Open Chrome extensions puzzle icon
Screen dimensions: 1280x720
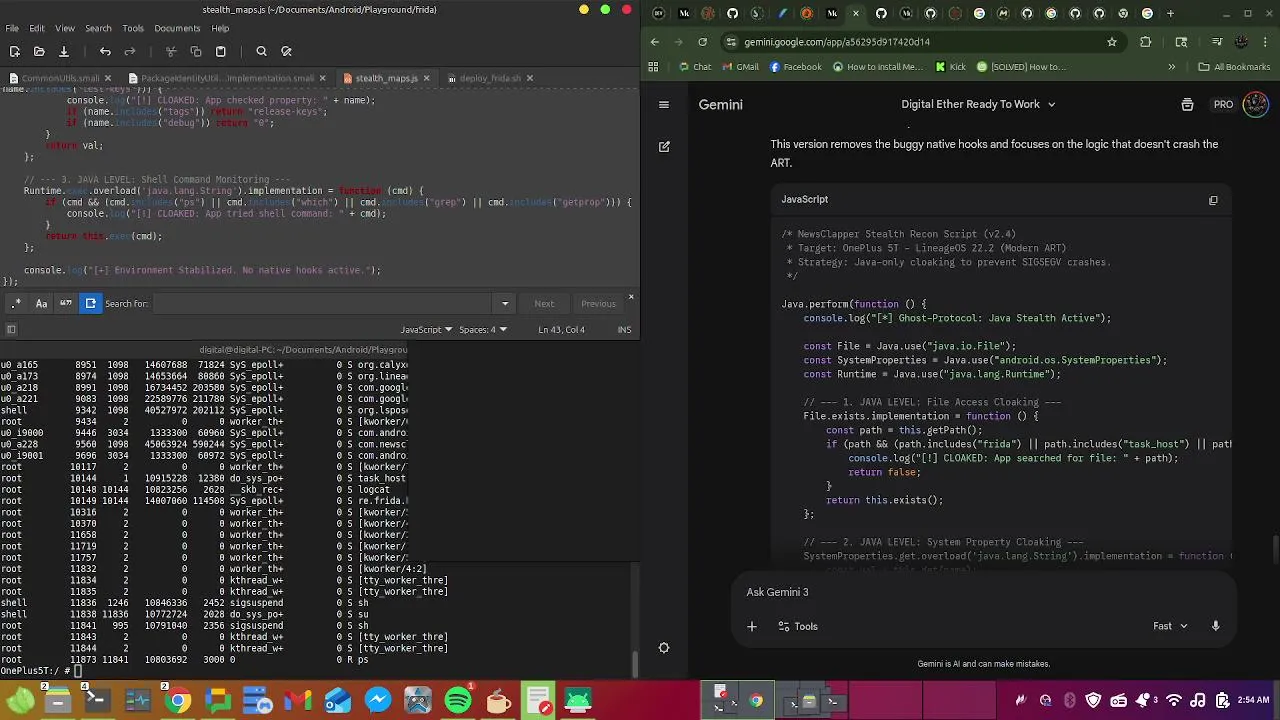1146,42
